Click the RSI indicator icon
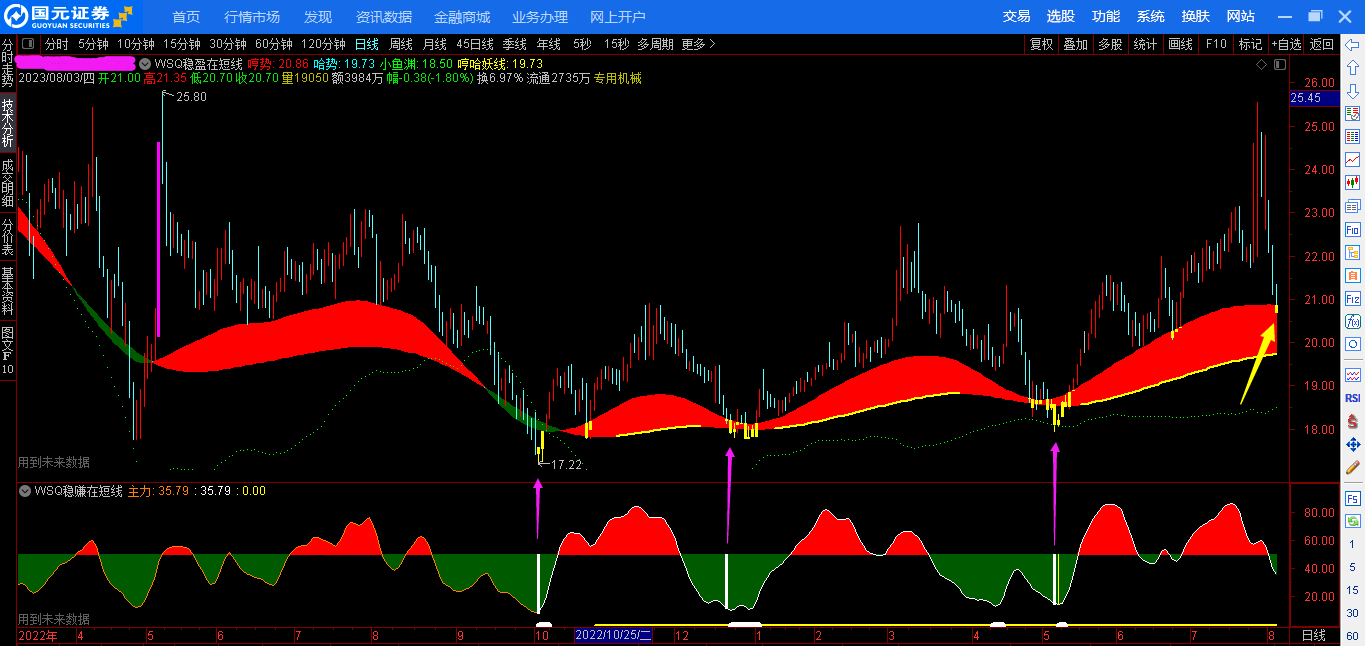The width and height of the screenshot is (1365, 646). click(x=1352, y=398)
